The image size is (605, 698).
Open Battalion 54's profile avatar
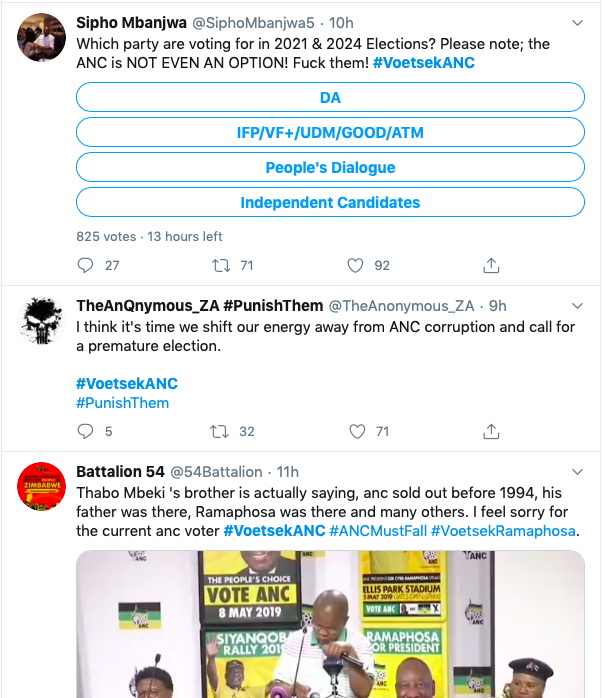tap(42, 487)
